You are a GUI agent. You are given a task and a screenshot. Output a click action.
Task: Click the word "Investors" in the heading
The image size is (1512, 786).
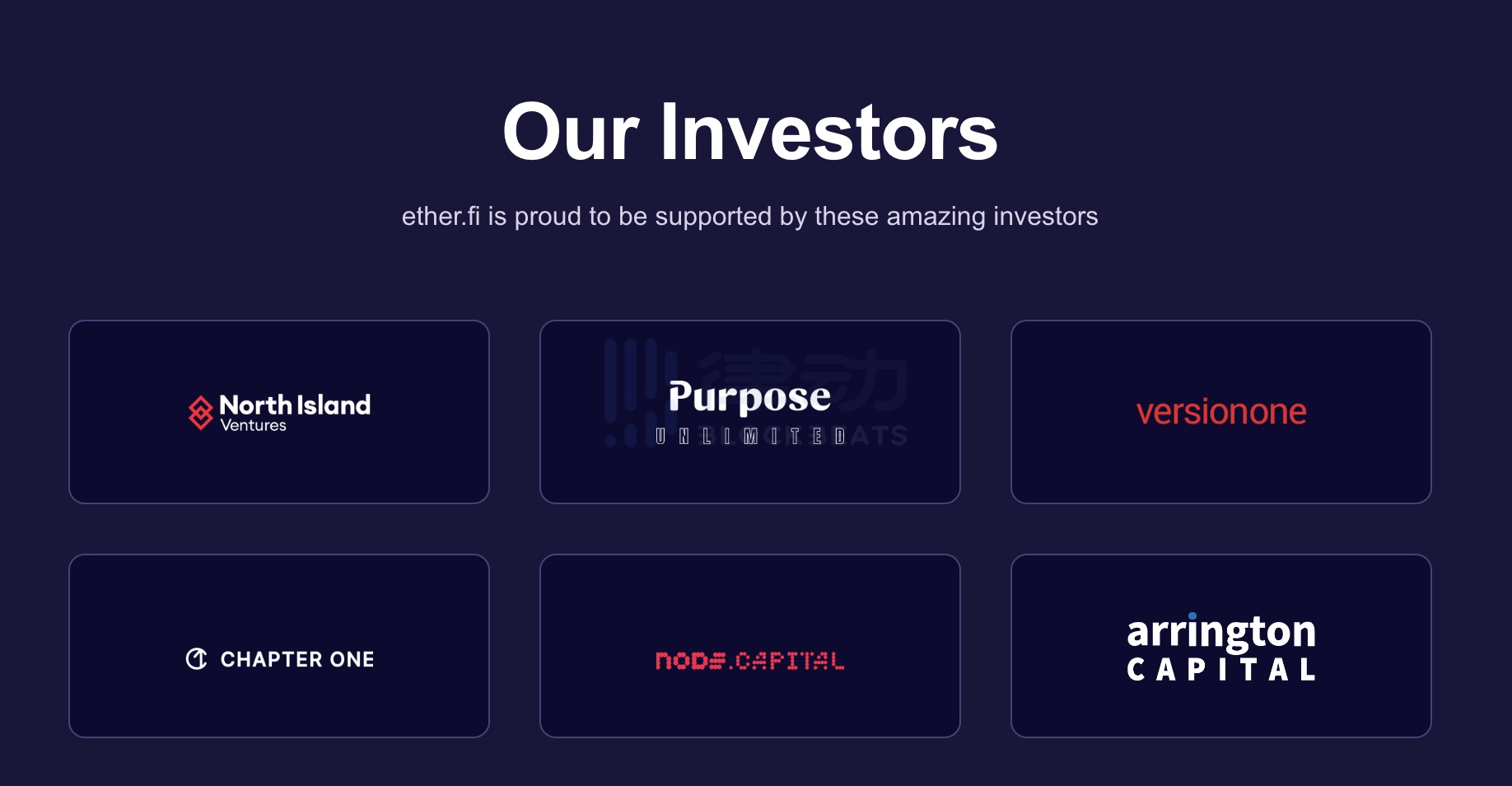[828, 133]
